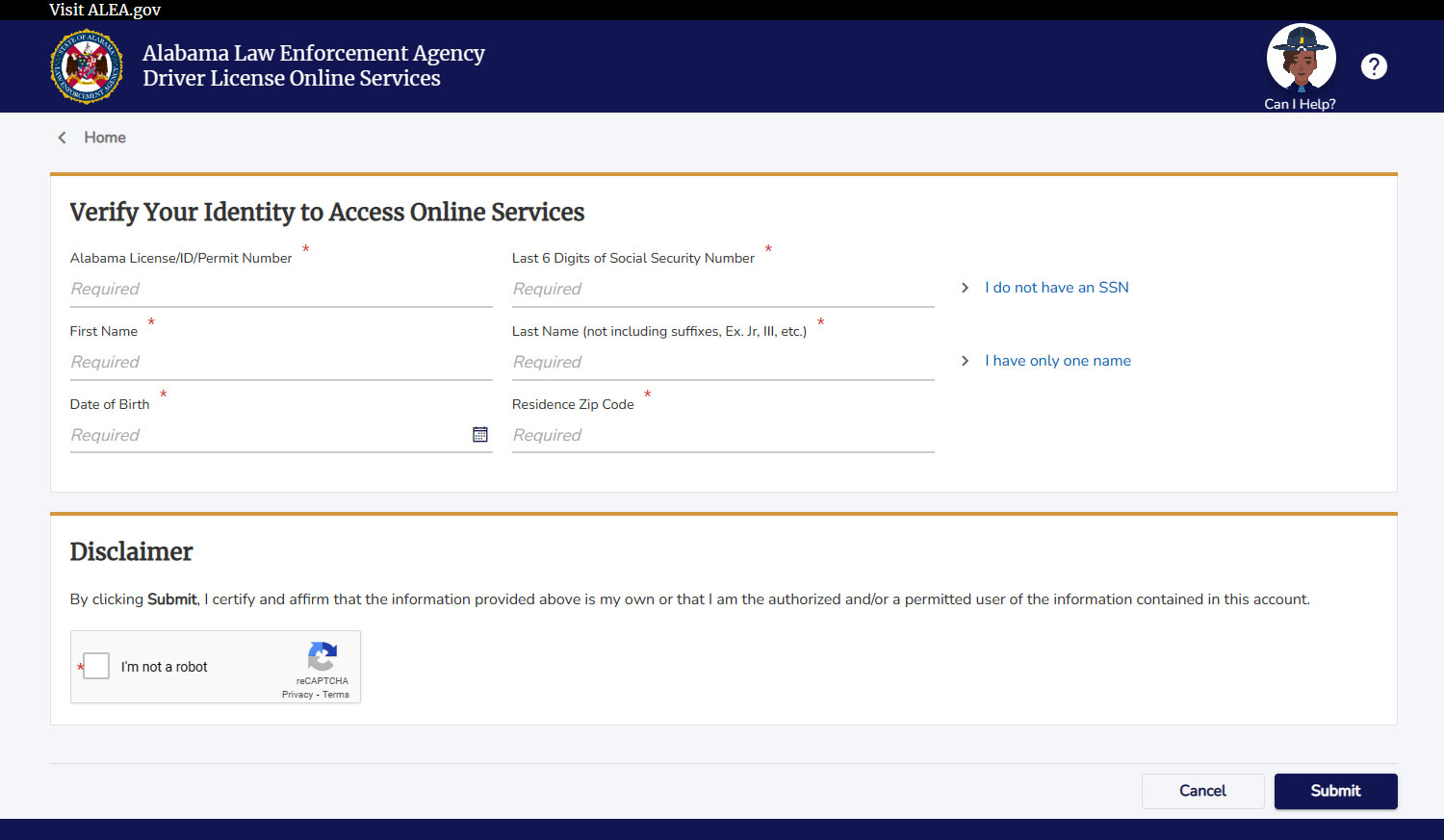Open the trooper avatar help assistant

[1301, 58]
